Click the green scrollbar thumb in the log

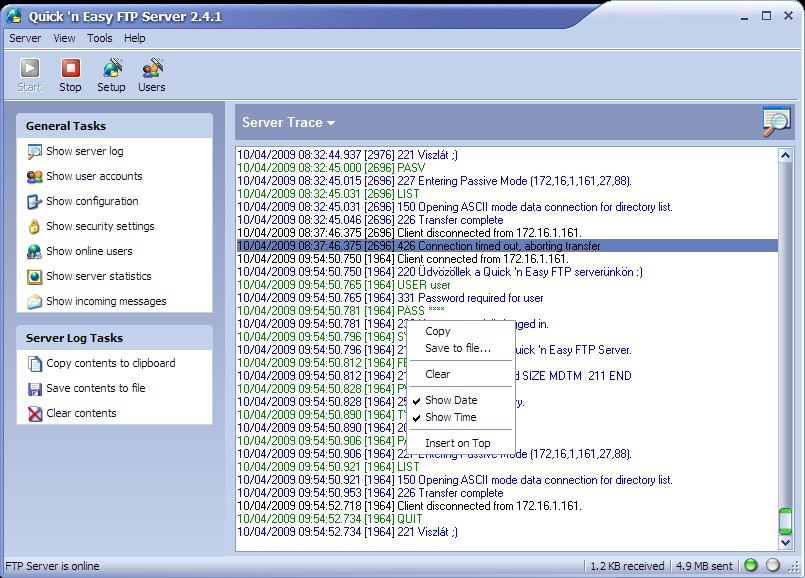785,521
